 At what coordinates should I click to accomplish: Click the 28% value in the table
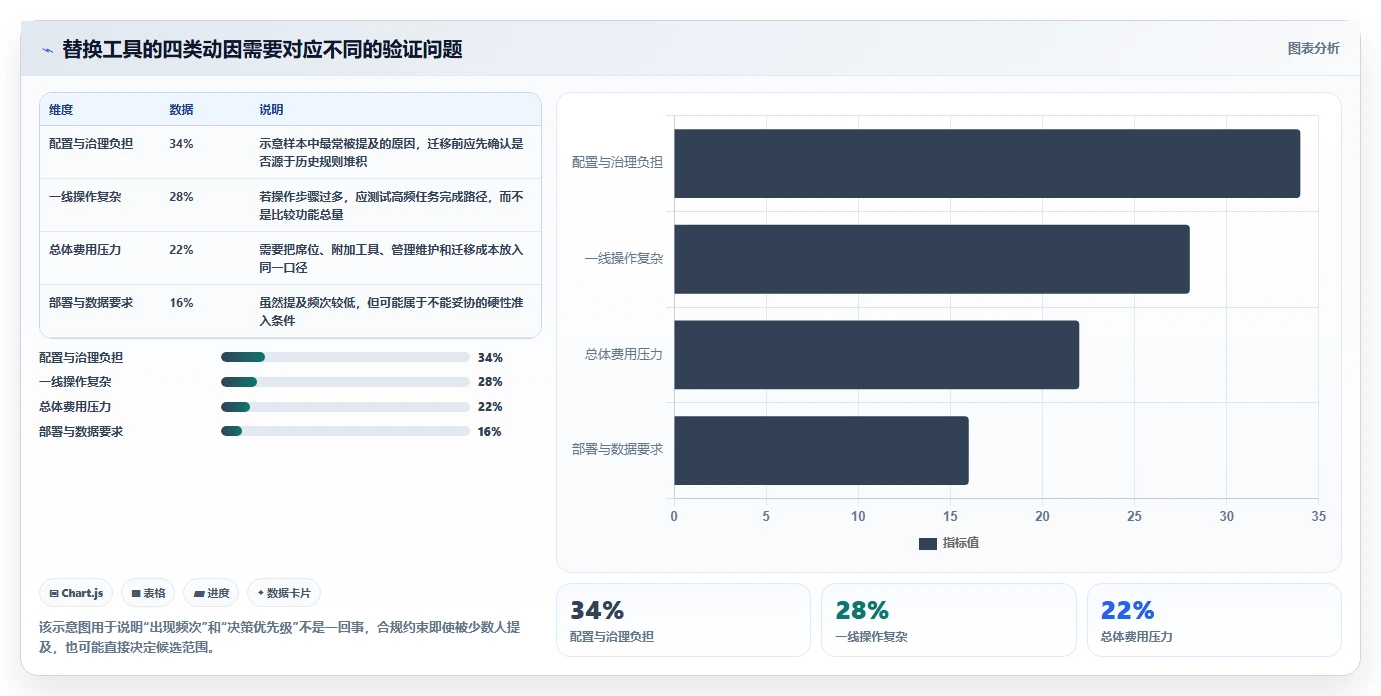pos(181,196)
